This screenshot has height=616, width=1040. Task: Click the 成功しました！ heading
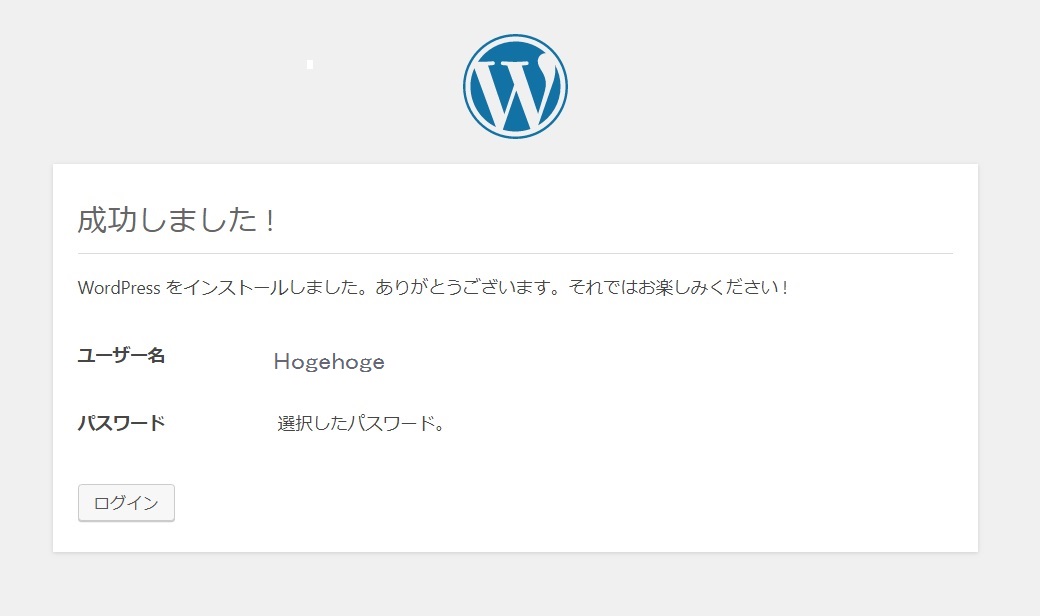[x=176, y=220]
